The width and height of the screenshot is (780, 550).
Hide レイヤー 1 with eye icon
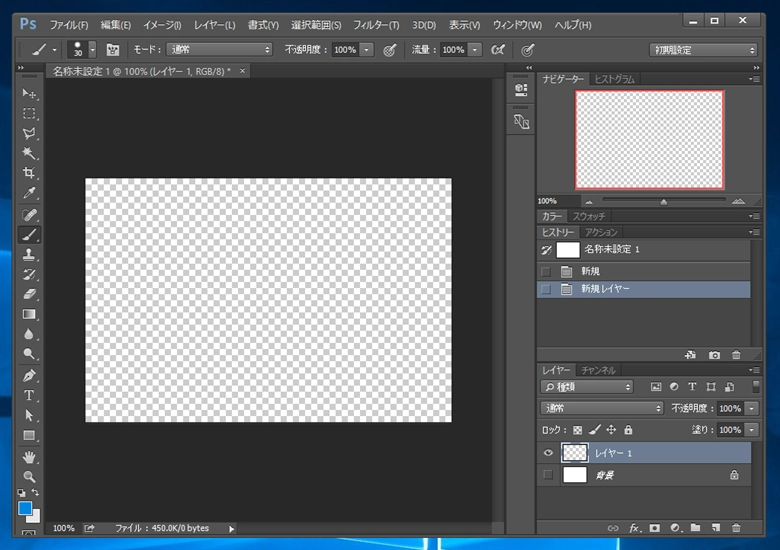[548, 453]
